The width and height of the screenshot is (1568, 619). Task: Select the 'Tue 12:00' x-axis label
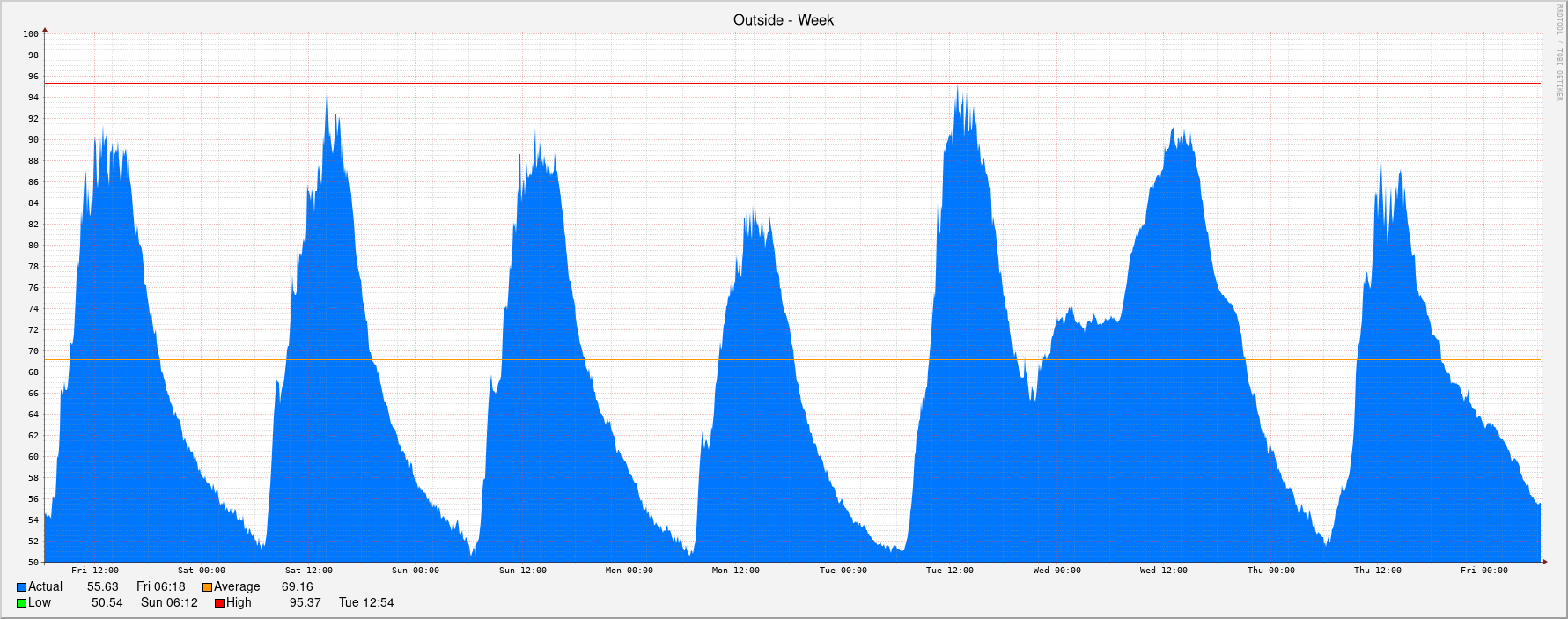[949, 571]
